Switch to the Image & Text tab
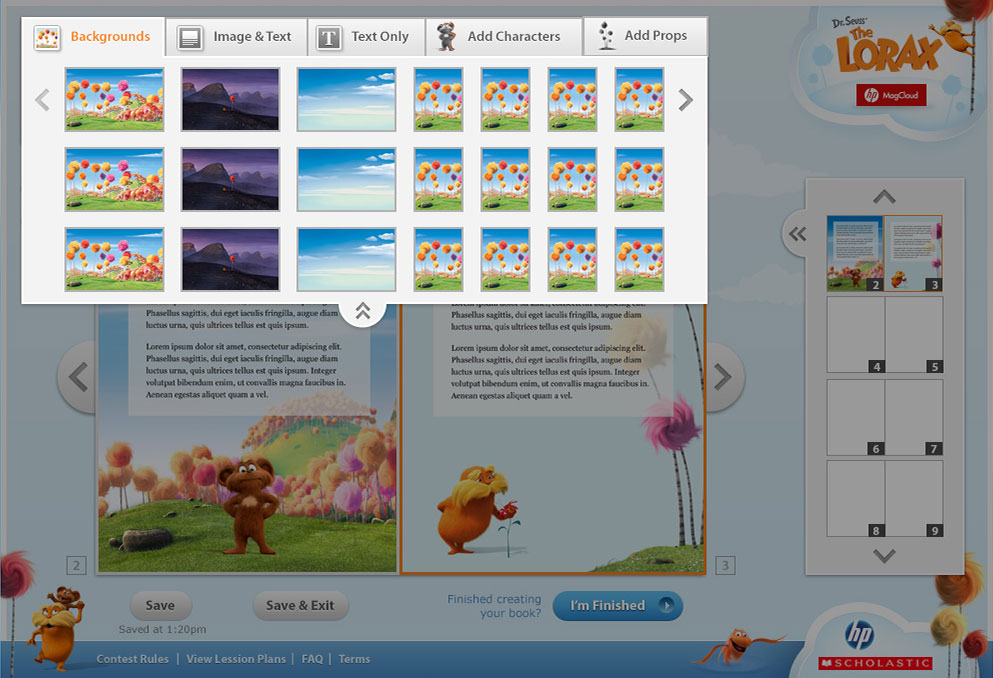Screen dimensions: 993x678 coord(236,37)
